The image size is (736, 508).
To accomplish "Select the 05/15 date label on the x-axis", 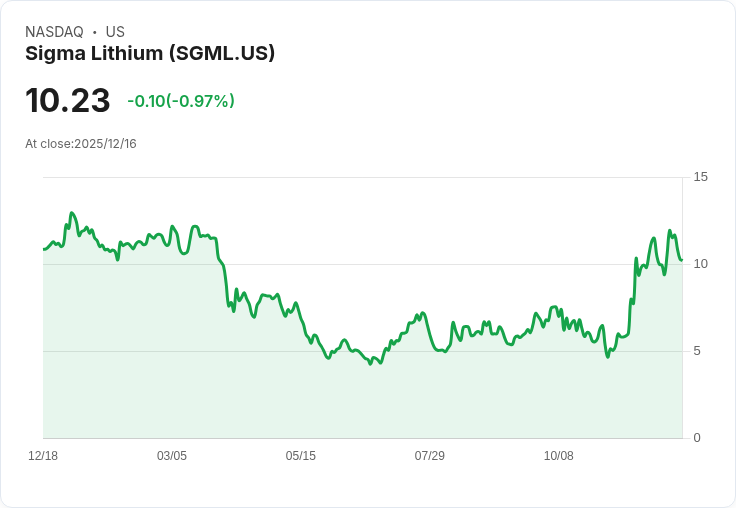I will [x=300, y=456].
